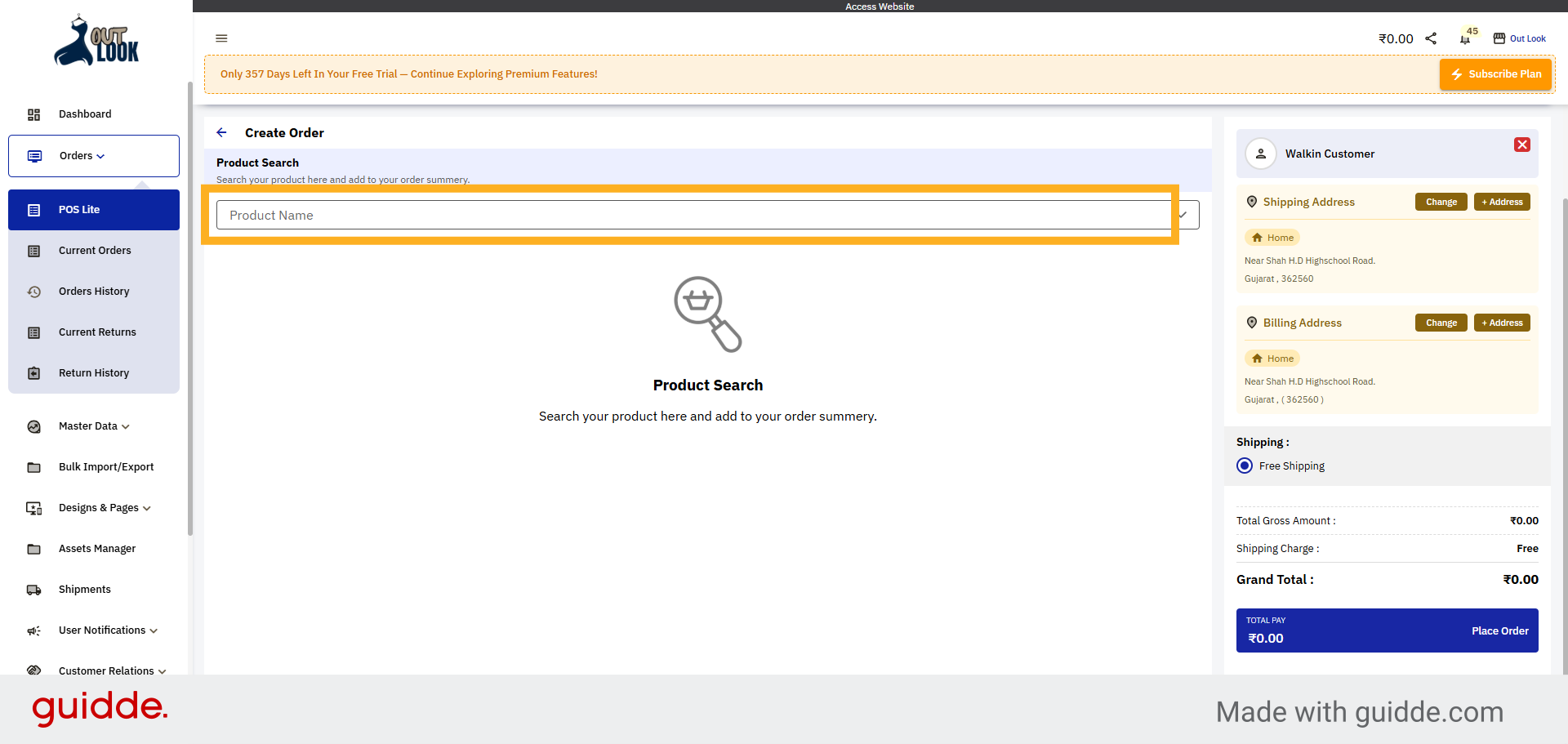Click the notifications bell showing 45
Screen dimensions: 1568x744
coord(1464,38)
